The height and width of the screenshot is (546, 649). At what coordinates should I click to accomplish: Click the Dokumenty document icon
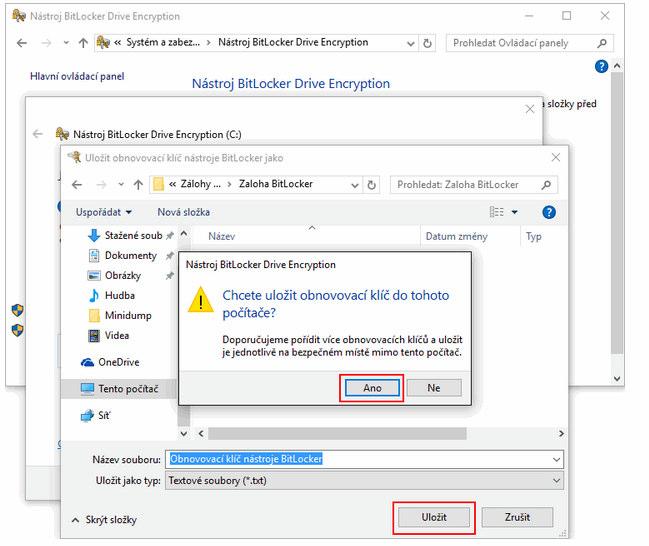click(x=94, y=255)
